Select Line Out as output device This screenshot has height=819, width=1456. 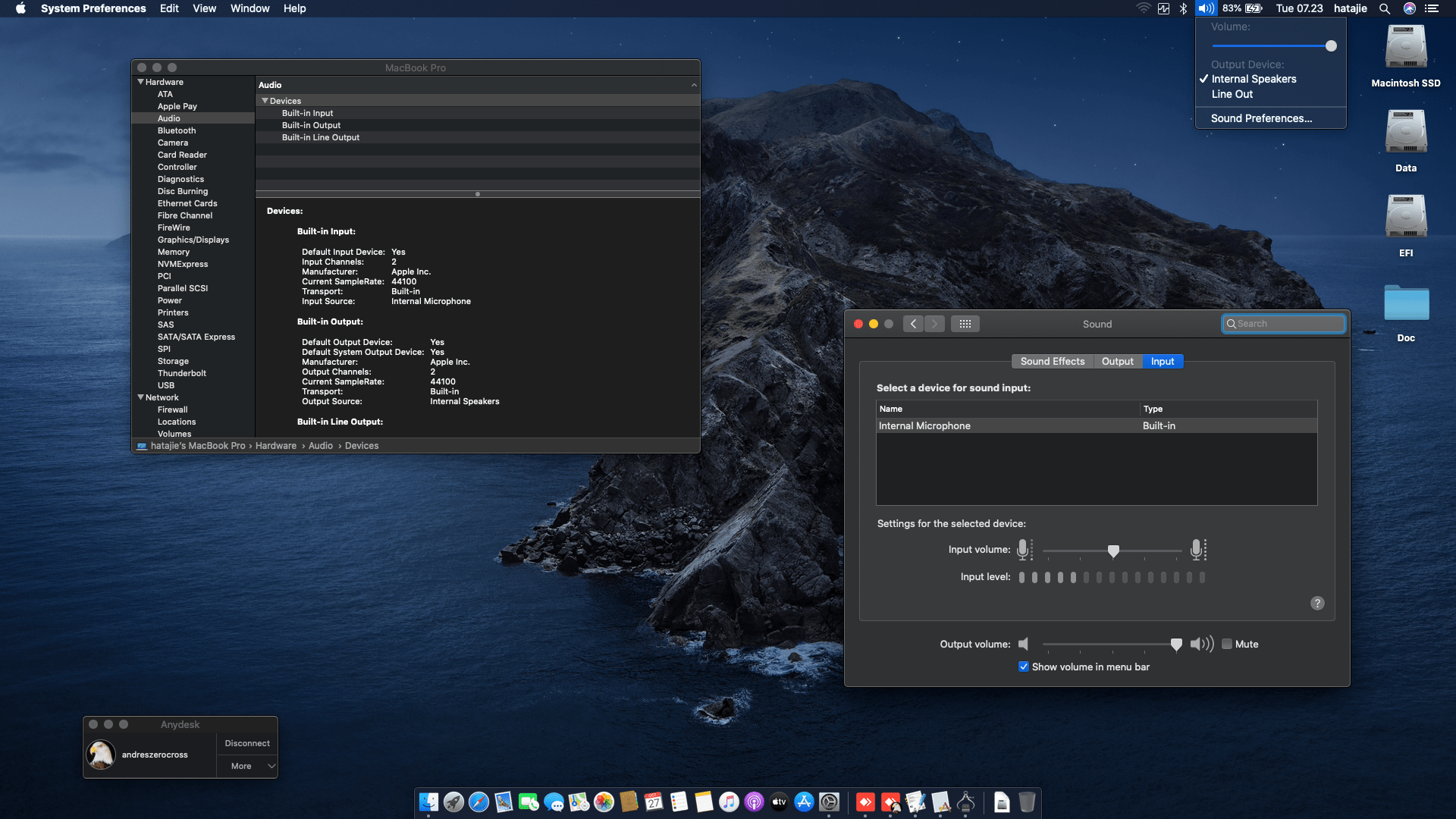point(1232,94)
